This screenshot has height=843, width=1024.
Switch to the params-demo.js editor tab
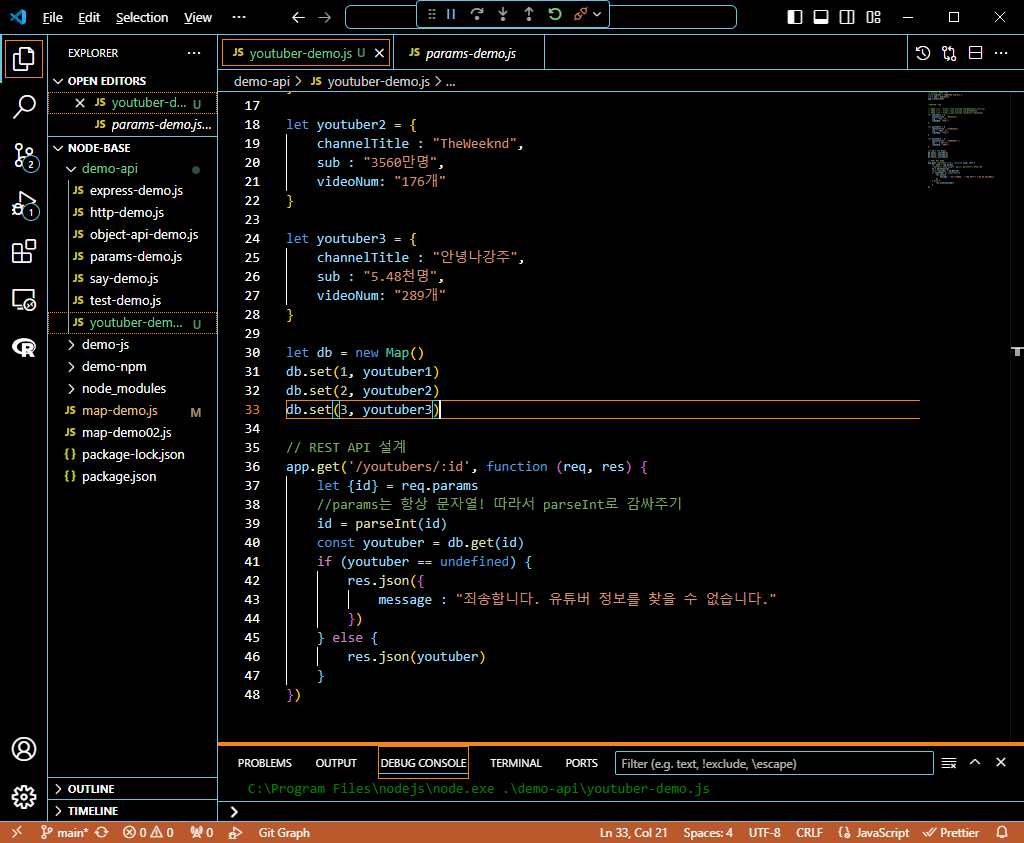coord(470,53)
